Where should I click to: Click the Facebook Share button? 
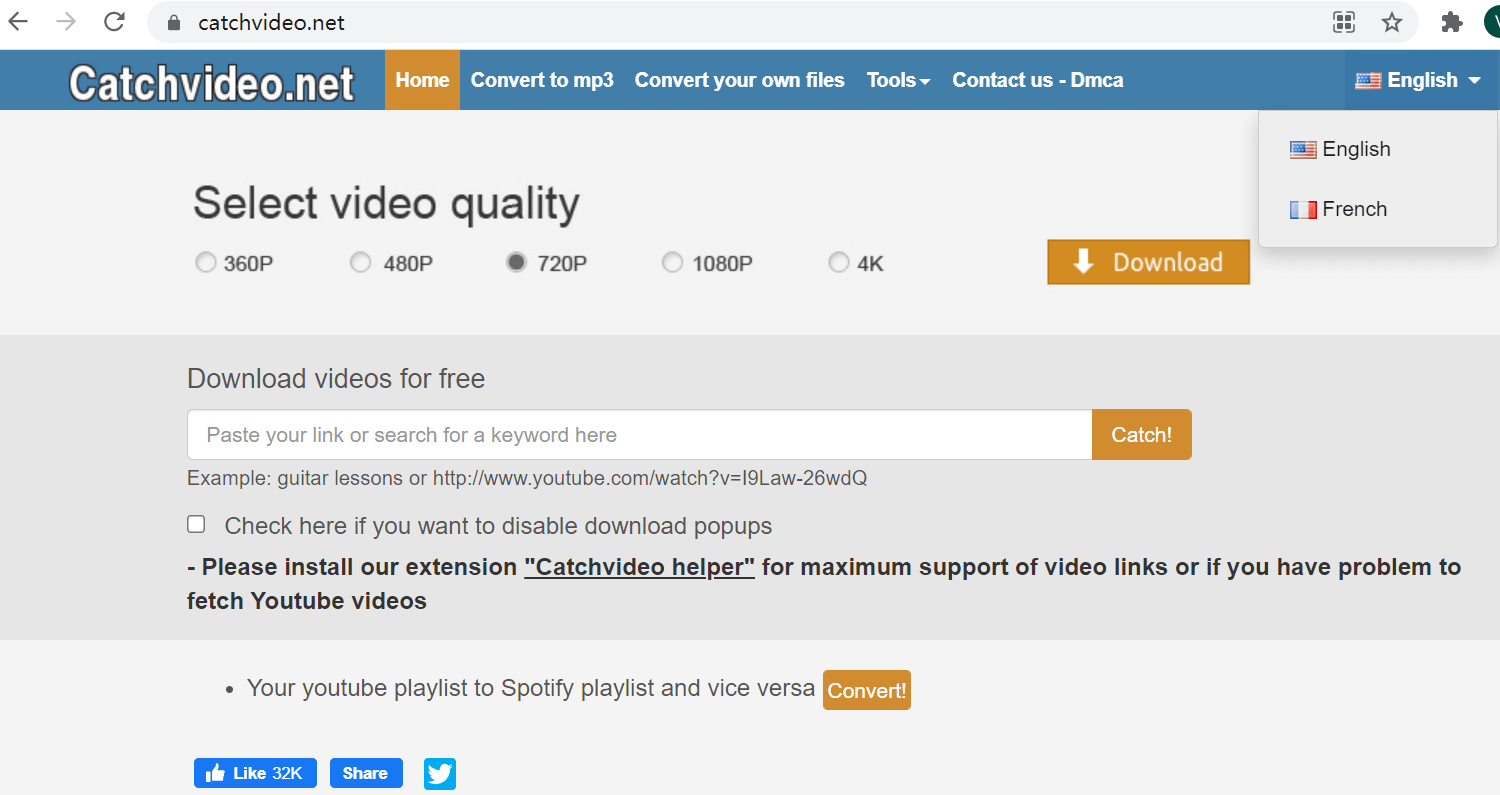366,773
